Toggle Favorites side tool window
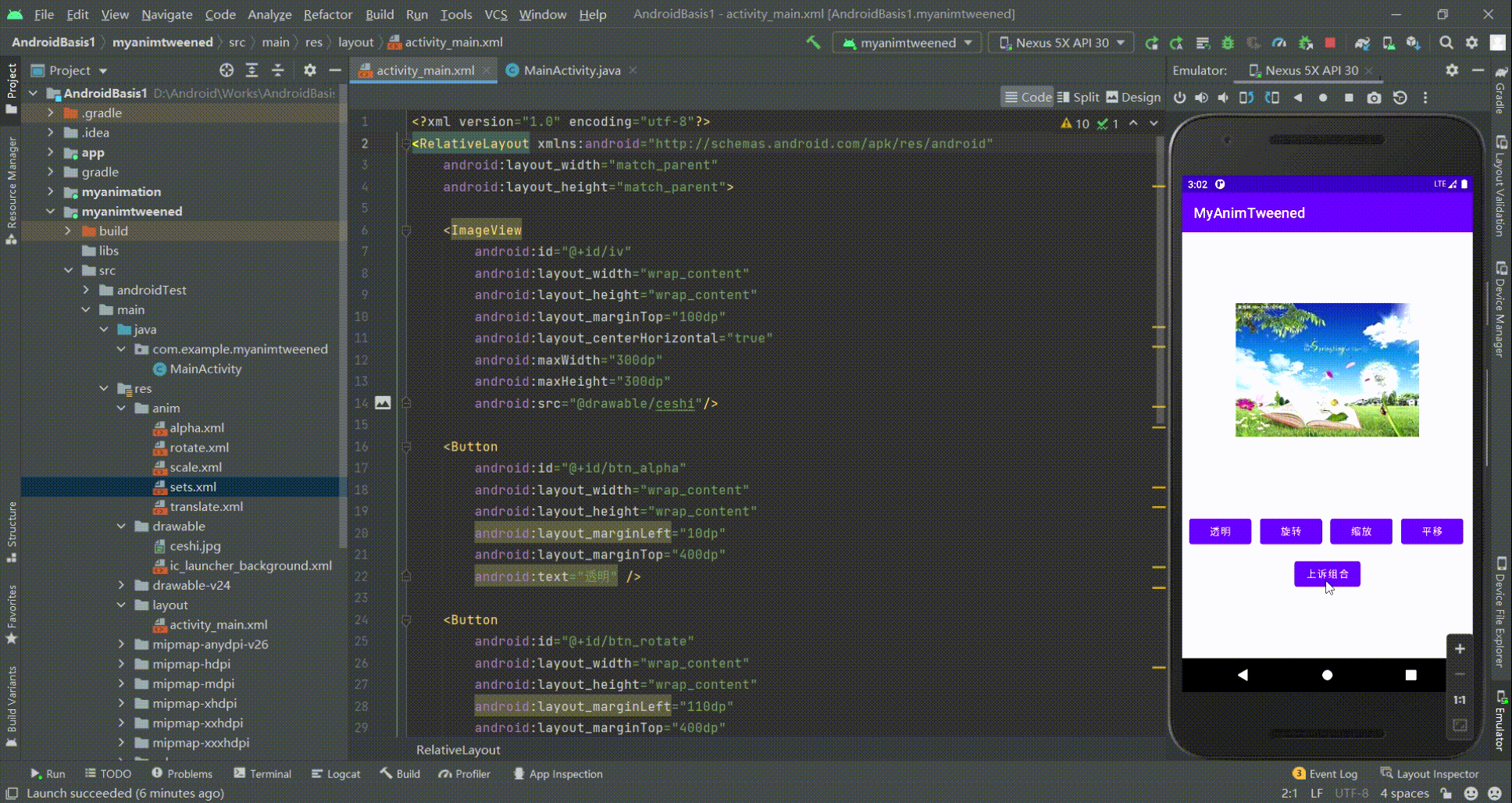Image resolution: width=1512 pixels, height=803 pixels. (x=11, y=615)
